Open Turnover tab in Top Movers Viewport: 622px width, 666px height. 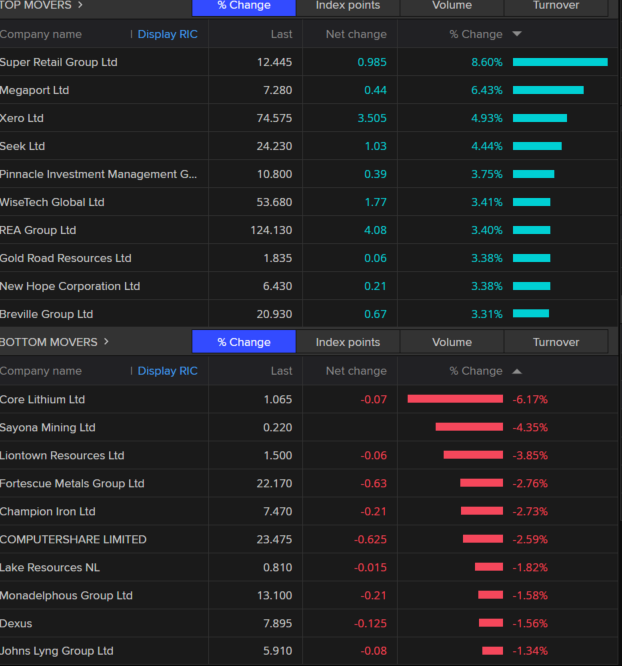click(556, 6)
